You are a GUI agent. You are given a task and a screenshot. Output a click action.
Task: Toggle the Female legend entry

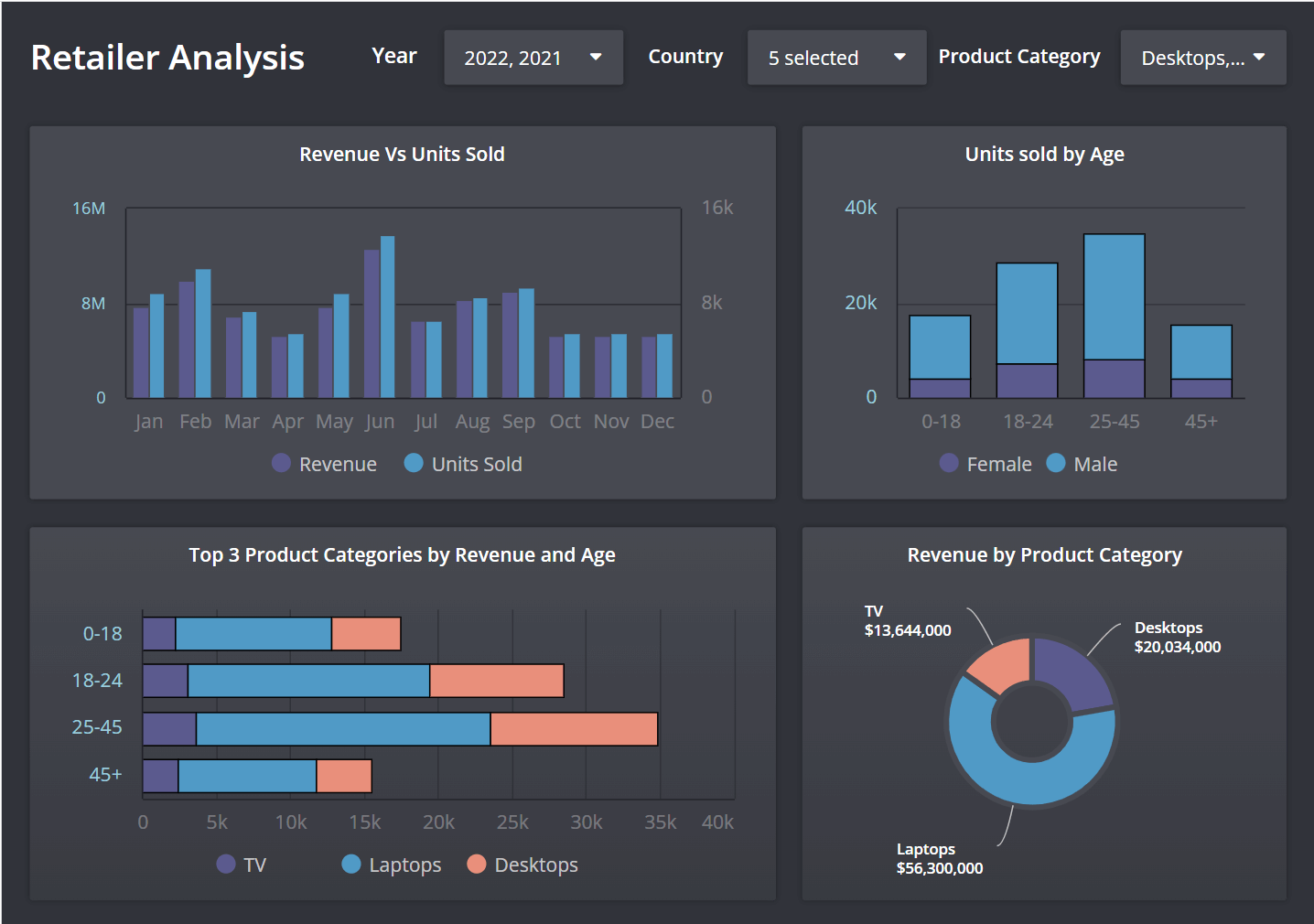coord(985,464)
